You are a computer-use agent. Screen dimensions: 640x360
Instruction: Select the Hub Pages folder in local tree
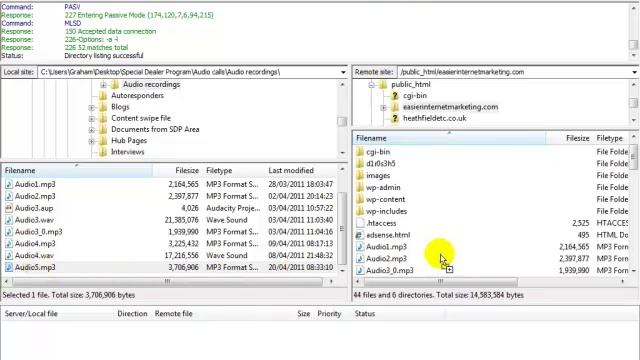click(x=129, y=141)
